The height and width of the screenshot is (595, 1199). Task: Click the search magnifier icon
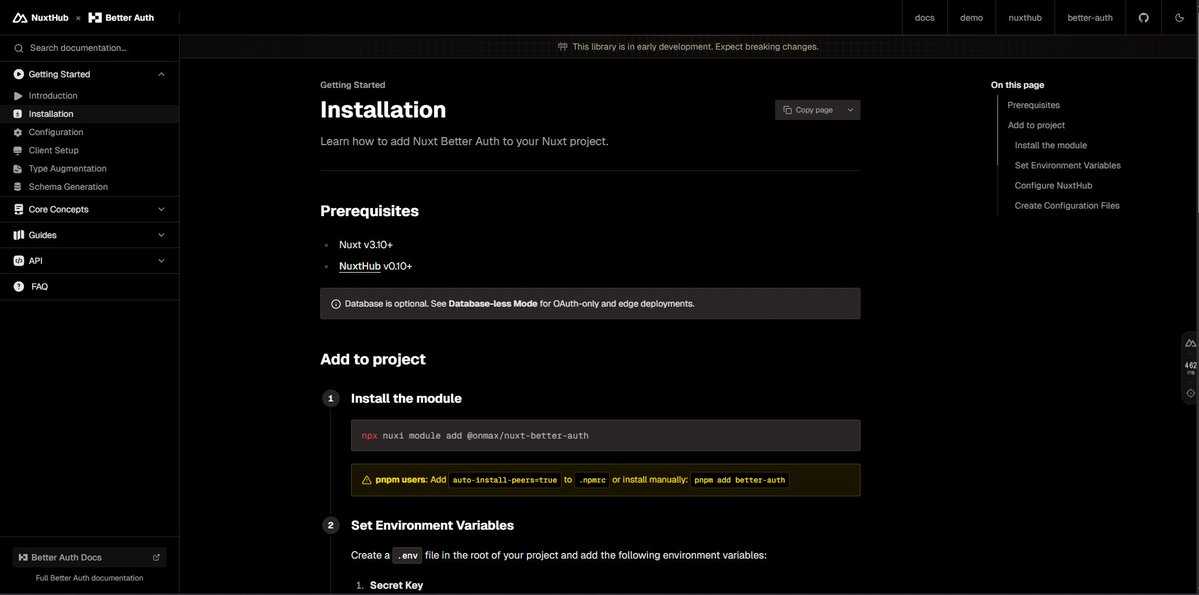click(x=18, y=48)
